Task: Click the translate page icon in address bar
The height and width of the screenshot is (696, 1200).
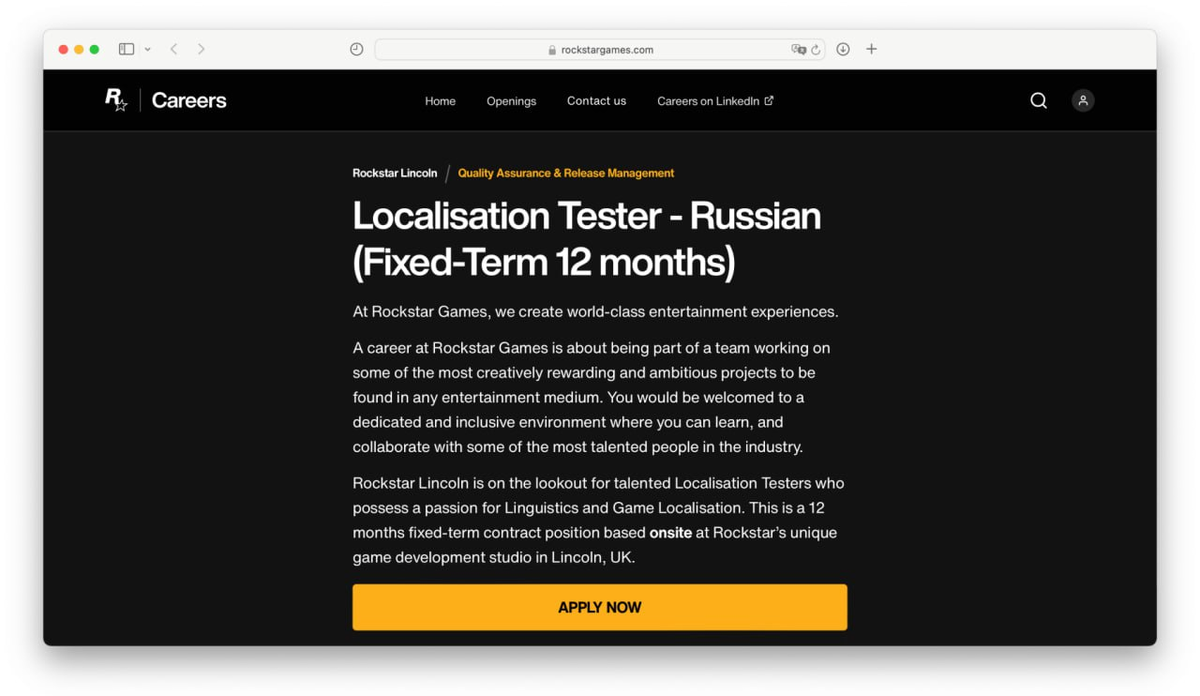Action: pos(798,49)
